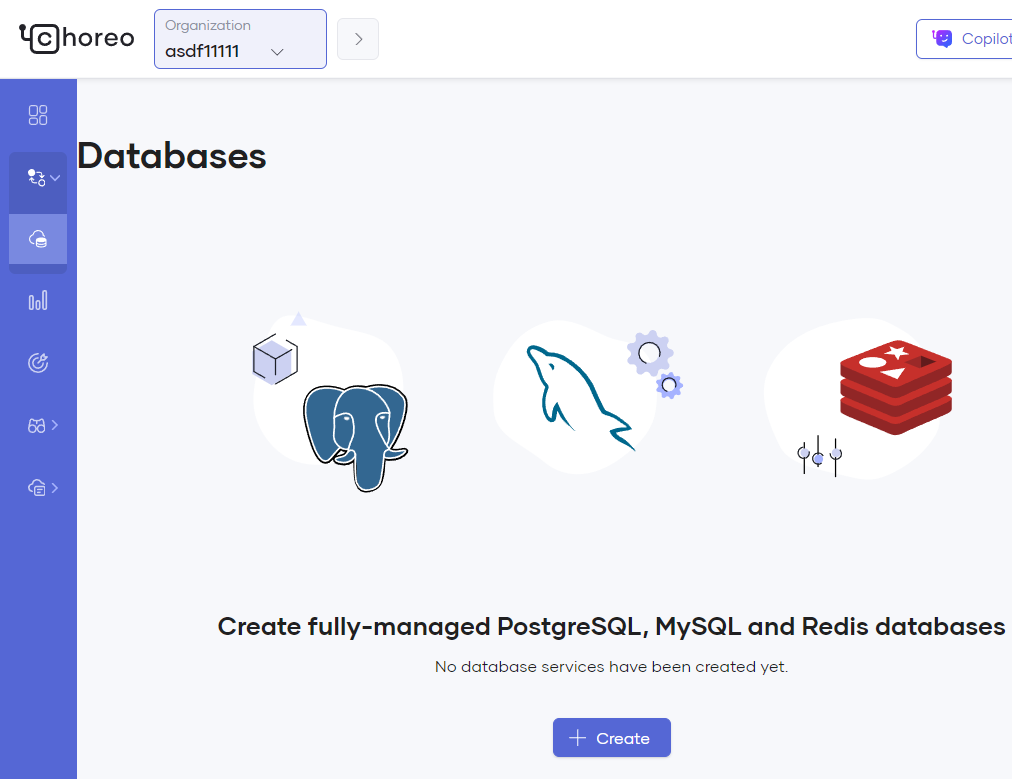Click 'No database services have been created yet.' text
Viewport: 1012px width, 779px height.
pyautogui.click(x=611, y=667)
